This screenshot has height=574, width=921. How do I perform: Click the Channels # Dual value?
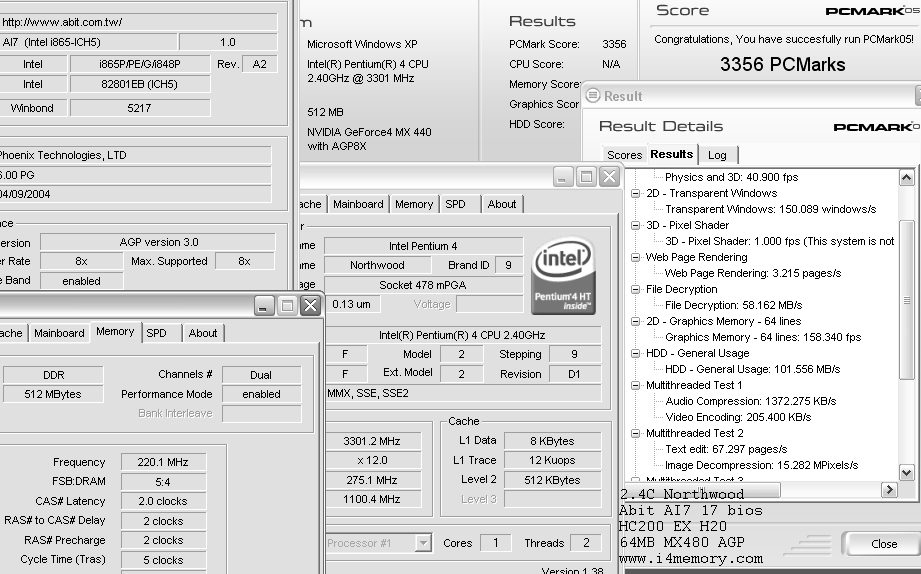click(261, 375)
